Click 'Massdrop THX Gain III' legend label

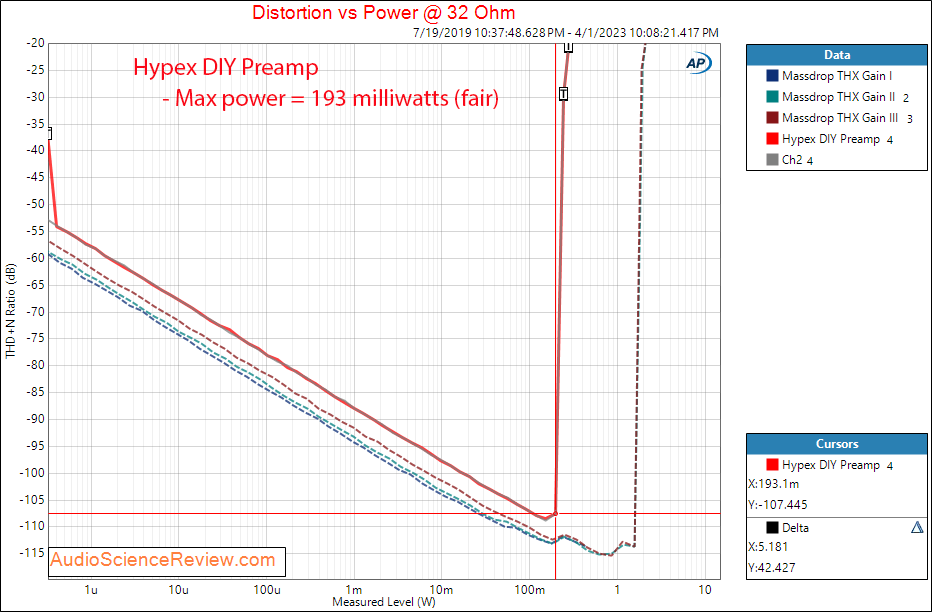pos(840,118)
